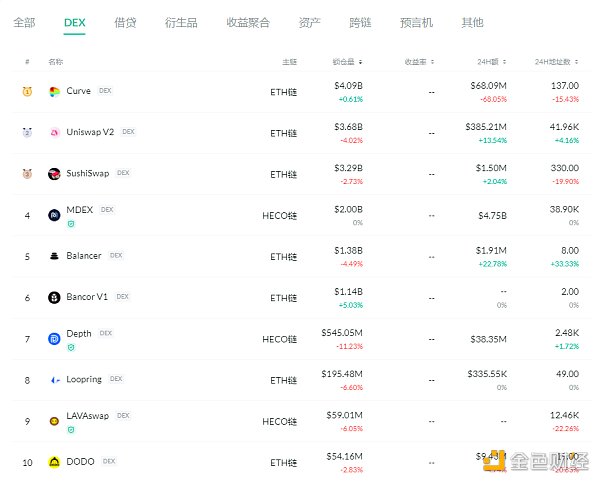Viewport: 600px width, 482px height.
Task: Switch to the 借贷 tab
Action: tap(125, 22)
